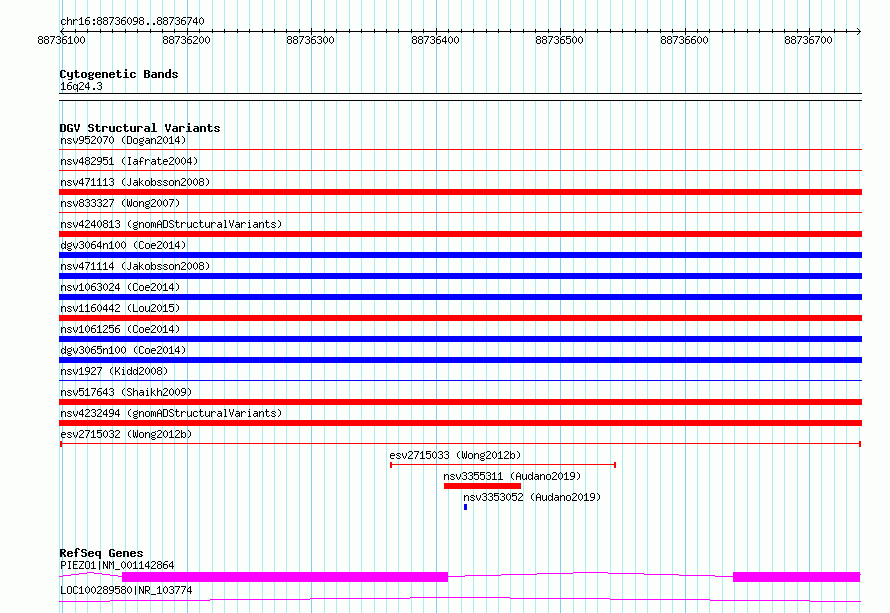Click the red nsv517643 variant bar
Image resolution: width=890 pixels, height=613 pixels.
coord(460,402)
